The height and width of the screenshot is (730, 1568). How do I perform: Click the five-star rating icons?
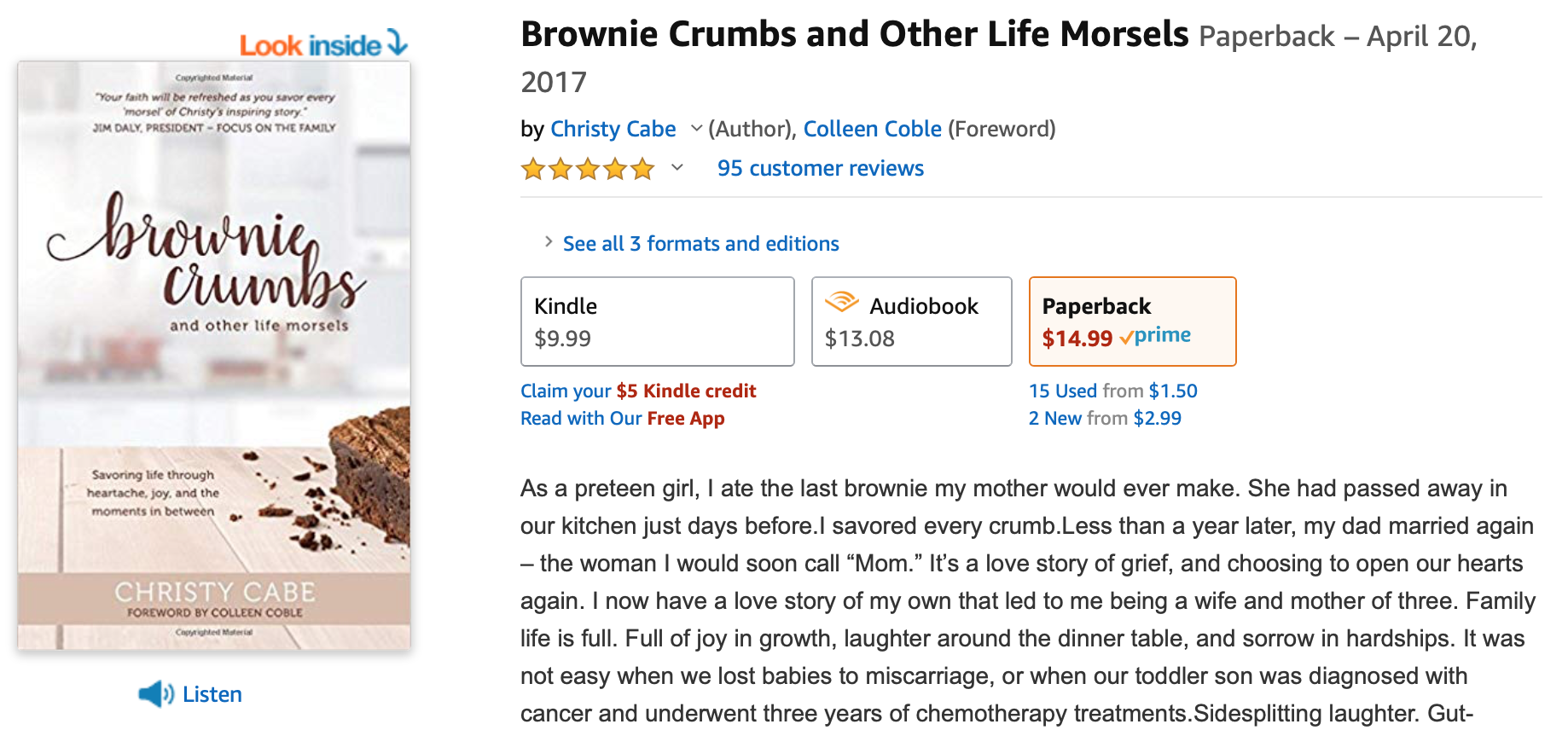(x=588, y=169)
